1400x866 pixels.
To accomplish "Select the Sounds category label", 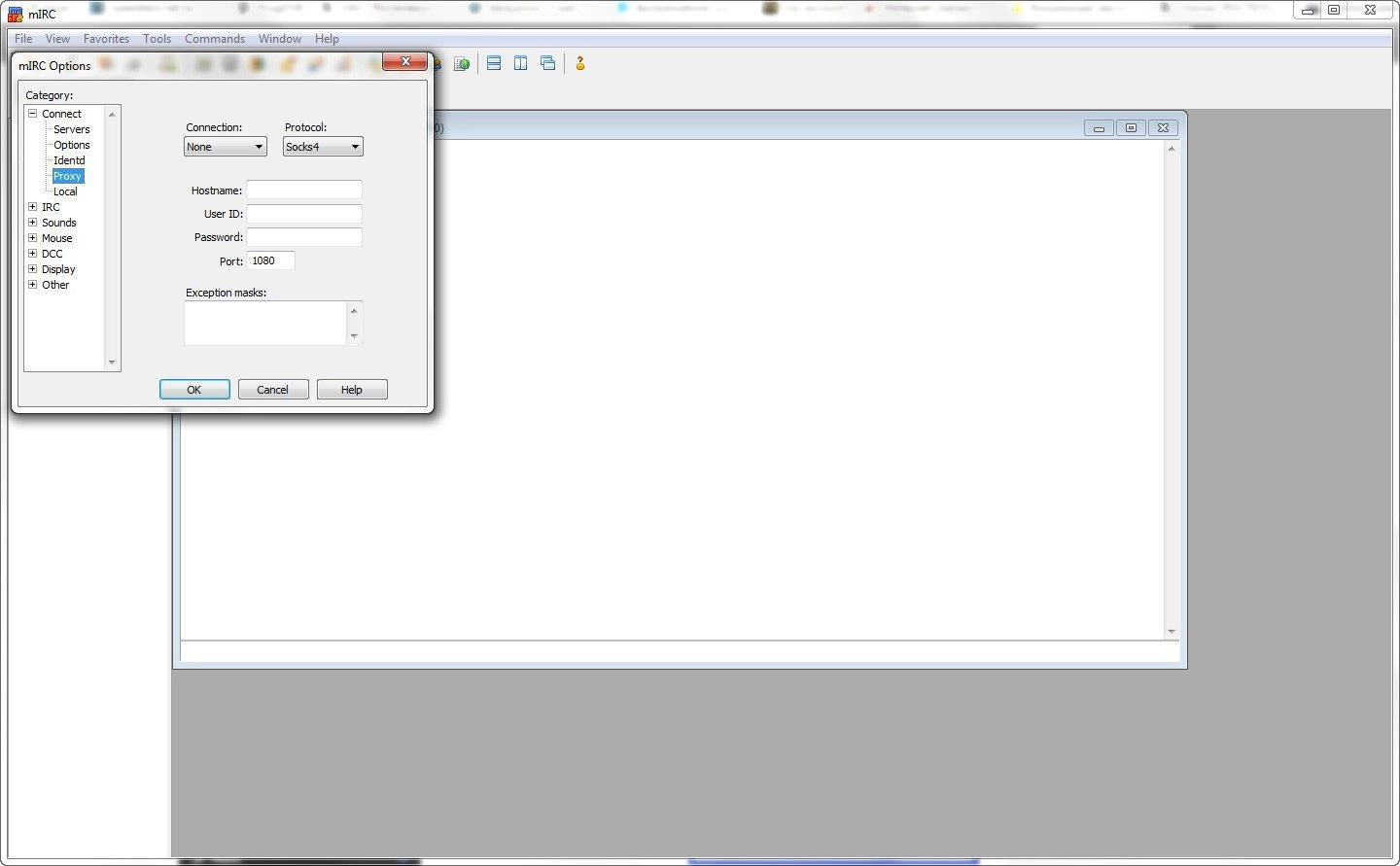I will [x=58, y=223].
